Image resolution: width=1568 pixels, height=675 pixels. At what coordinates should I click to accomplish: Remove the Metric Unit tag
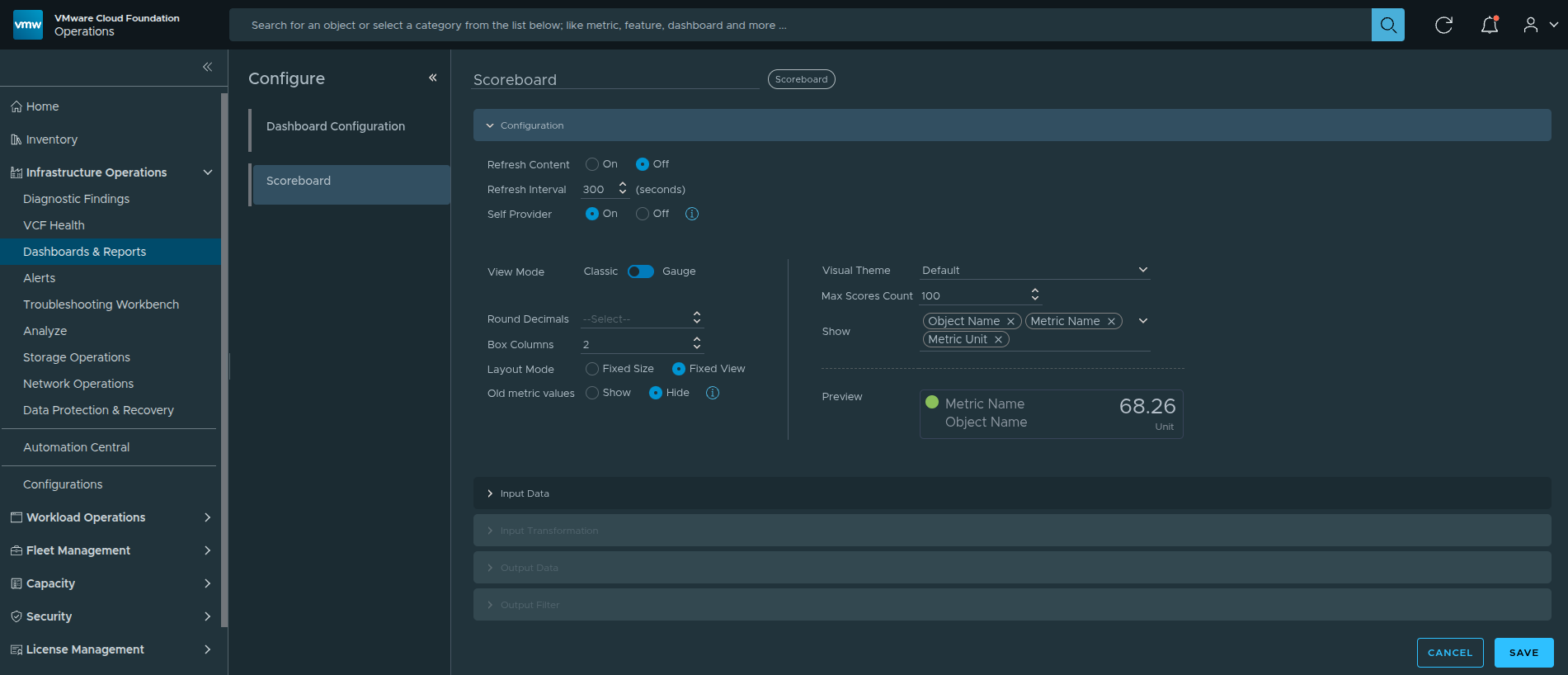pos(998,340)
